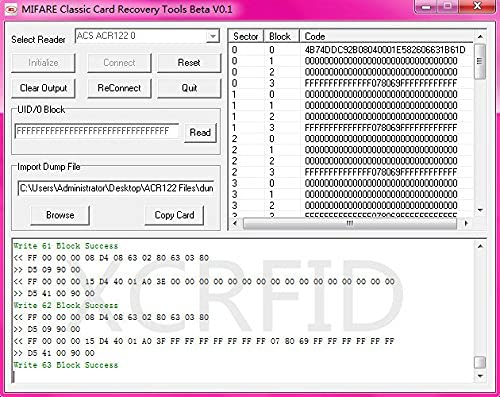Click the Block column header
This screenshot has height=397, width=500.
[282, 36]
